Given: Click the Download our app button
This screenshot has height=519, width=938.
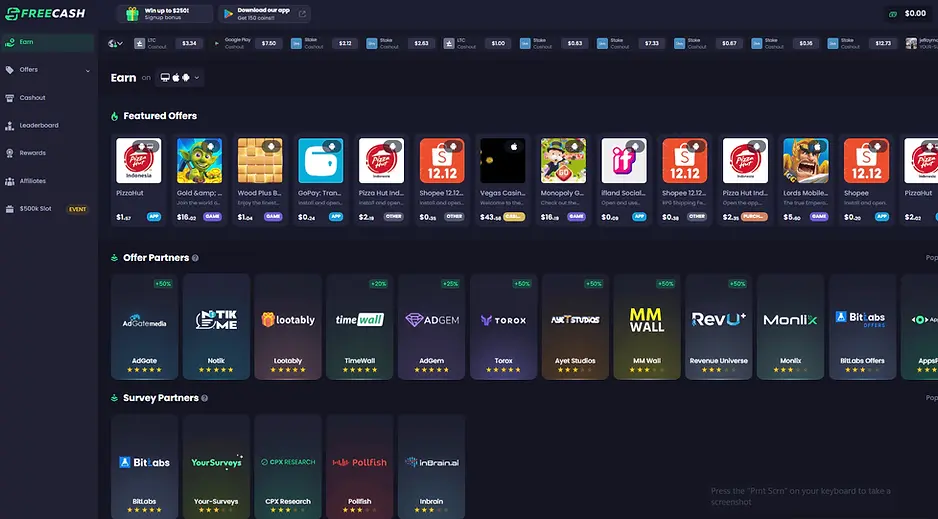Looking at the screenshot, I should (x=264, y=14).
